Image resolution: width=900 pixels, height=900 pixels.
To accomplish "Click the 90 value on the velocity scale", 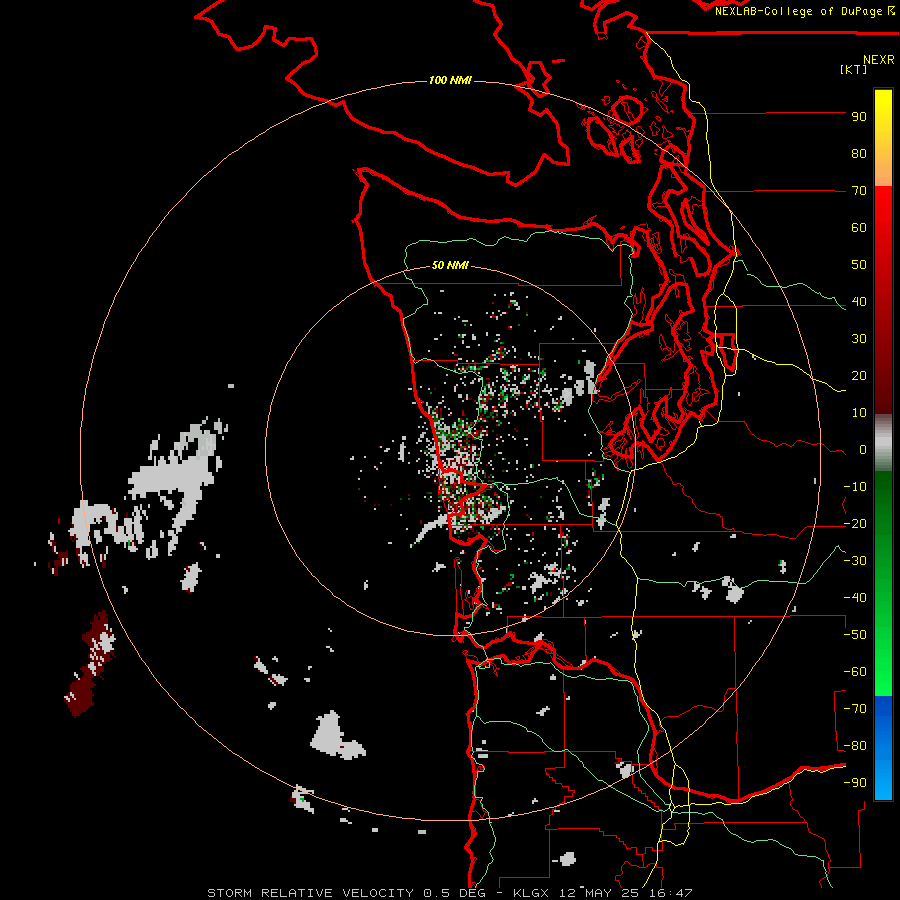I will (859, 117).
